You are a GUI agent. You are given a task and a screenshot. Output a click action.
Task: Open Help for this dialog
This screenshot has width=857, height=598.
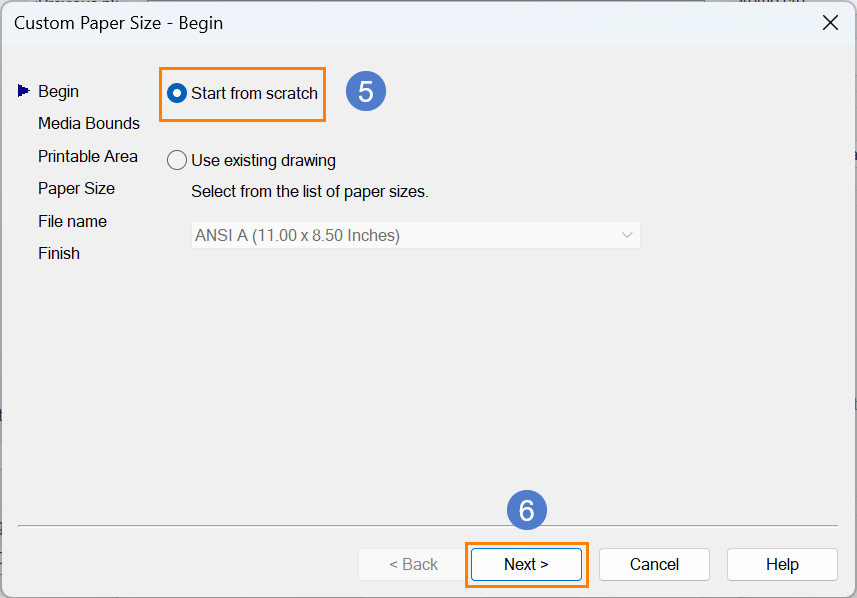click(782, 565)
